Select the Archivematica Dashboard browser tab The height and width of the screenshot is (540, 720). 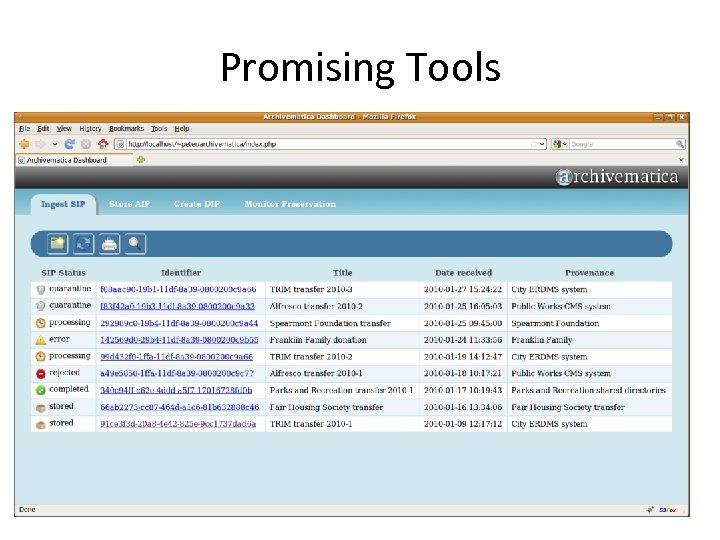pyautogui.click(x=74, y=160)
